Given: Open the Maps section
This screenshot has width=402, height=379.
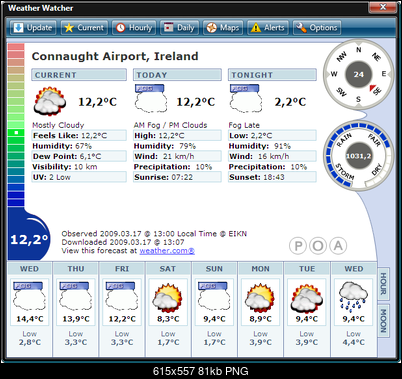Looking at the screenshot, I should point(223,28).
